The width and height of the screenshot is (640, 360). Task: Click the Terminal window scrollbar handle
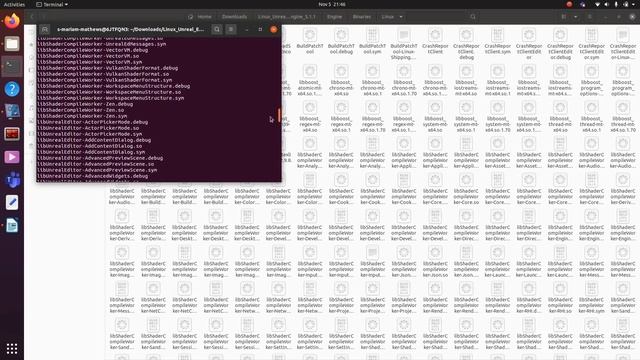coord(279,115)
